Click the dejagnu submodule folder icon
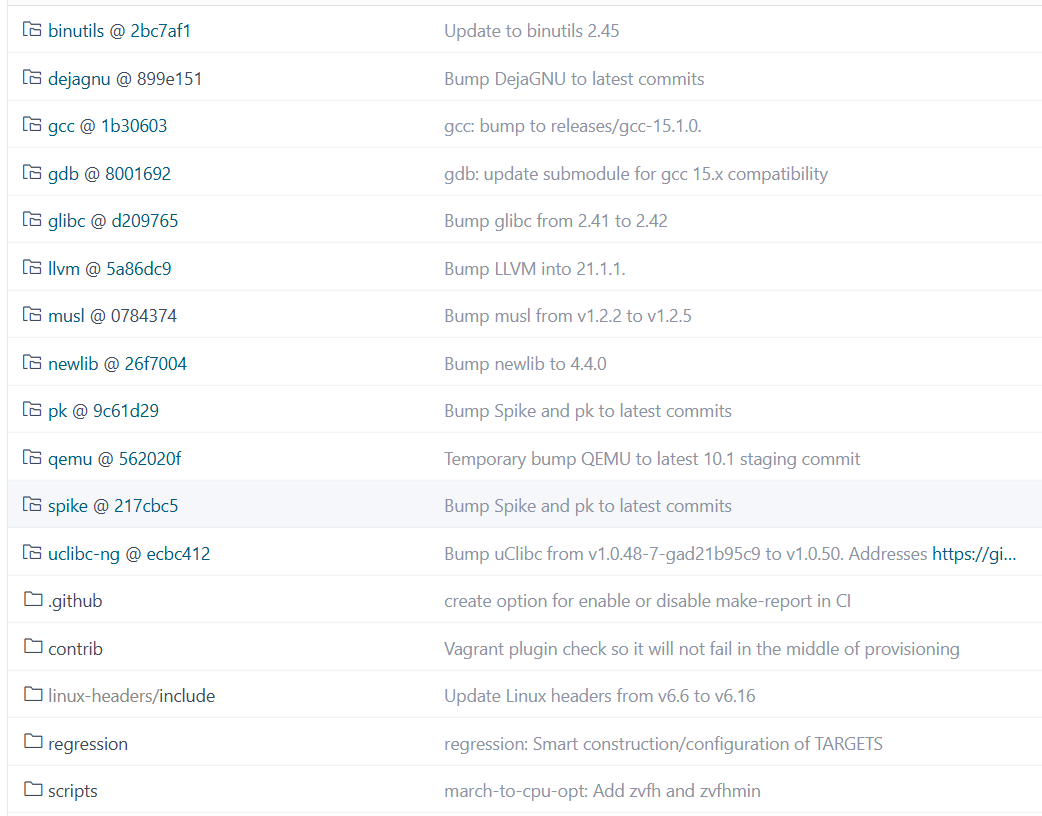 point(32,77)
